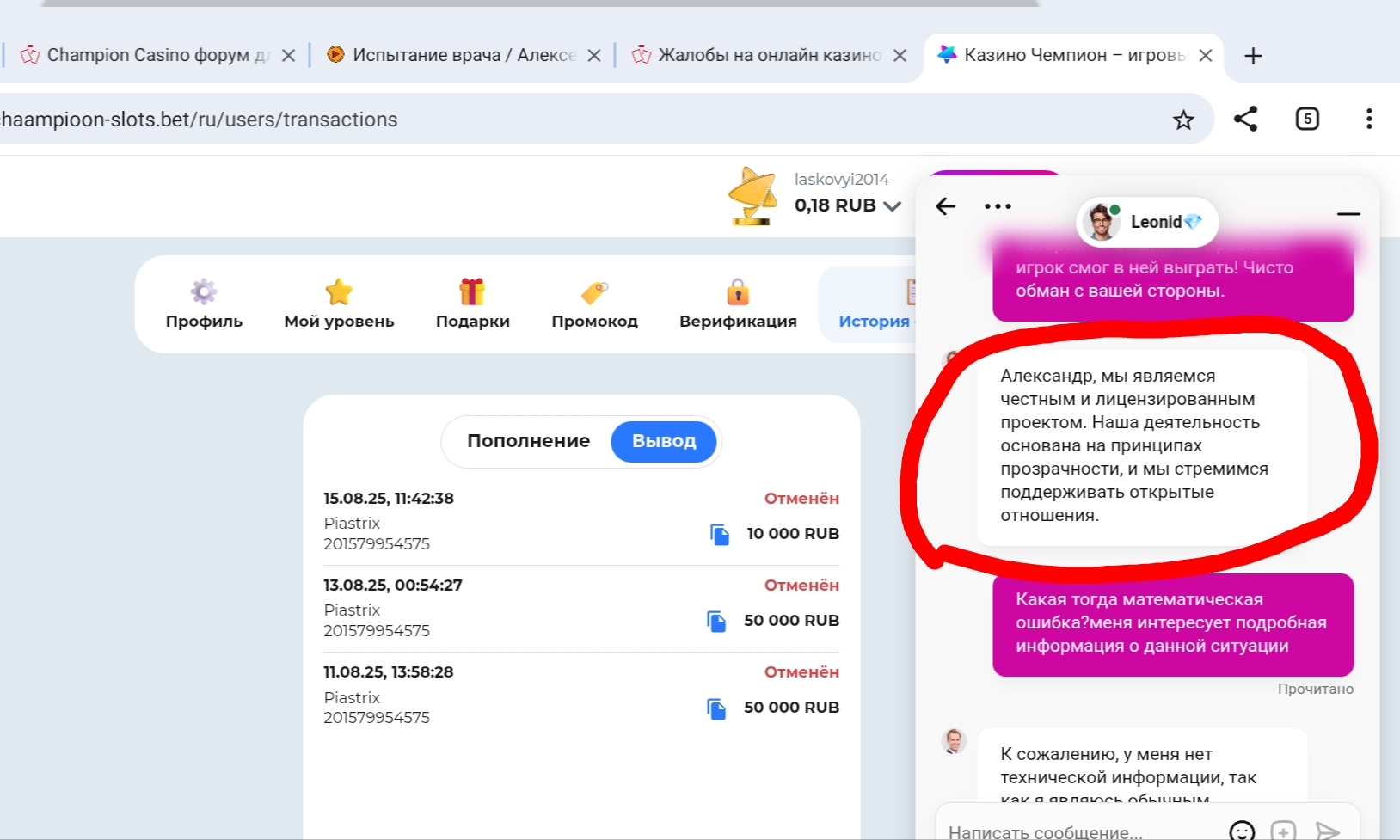Select the Вывод toggle
1400x840 pixels.
664,441
